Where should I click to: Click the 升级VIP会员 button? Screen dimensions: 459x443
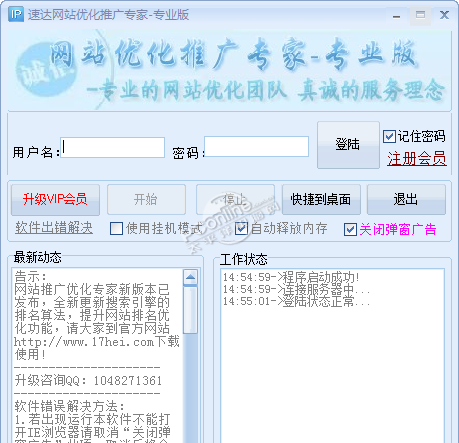pyautogui.click(x=55, y=200)
